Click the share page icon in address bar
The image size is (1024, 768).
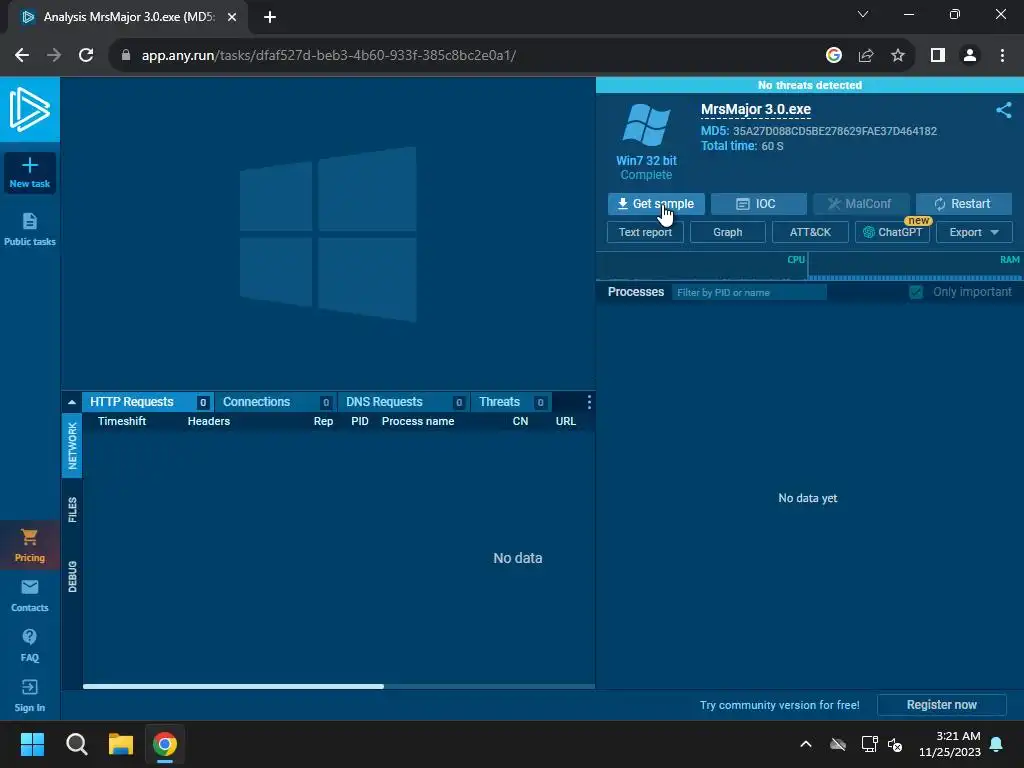866,56
